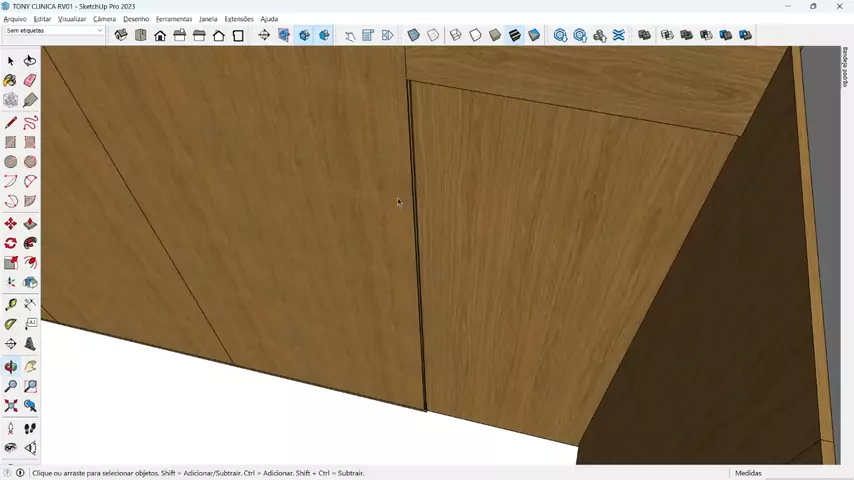854x480 pixels.
Task: Select the Orbit tool
Action: (10, 367)
